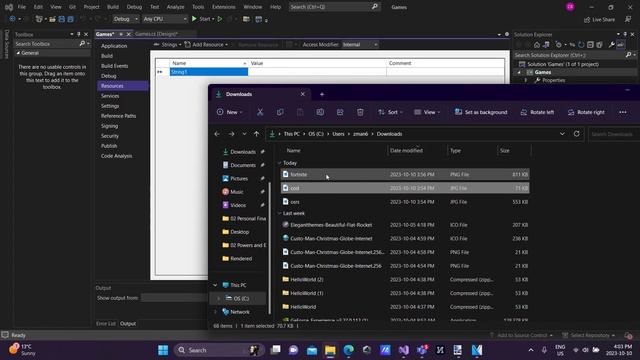The image size is (640, 360).
Task: Click Rotate right button
Action: [586, 112]
